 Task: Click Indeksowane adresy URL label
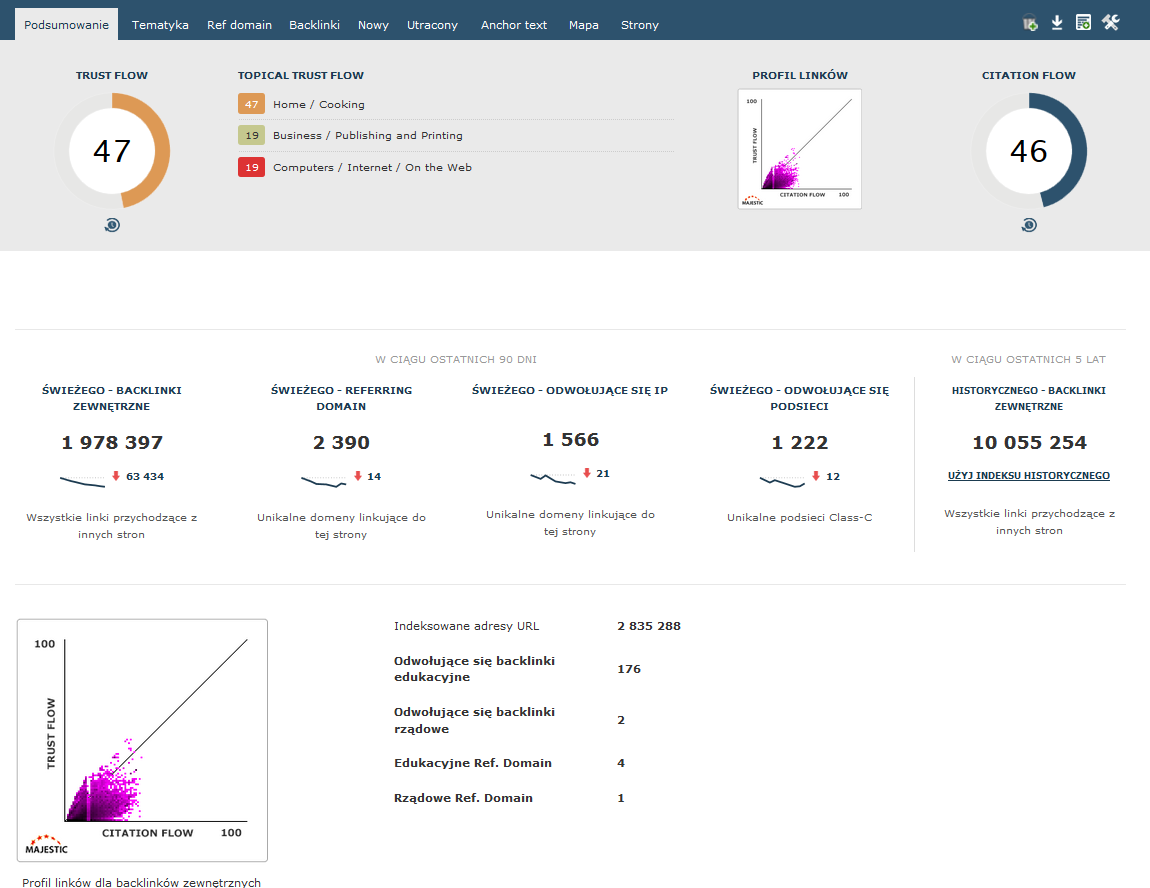tap(466, 625)
